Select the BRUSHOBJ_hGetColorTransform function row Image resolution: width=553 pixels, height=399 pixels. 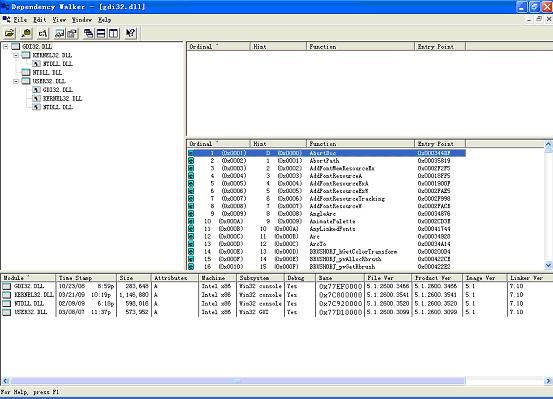[327, 252]
